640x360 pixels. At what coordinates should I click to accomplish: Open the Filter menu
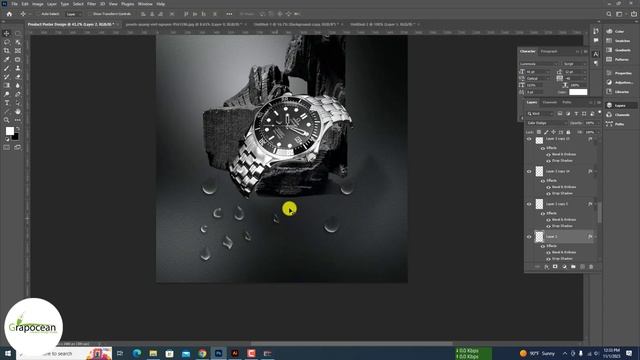point(91,4)
